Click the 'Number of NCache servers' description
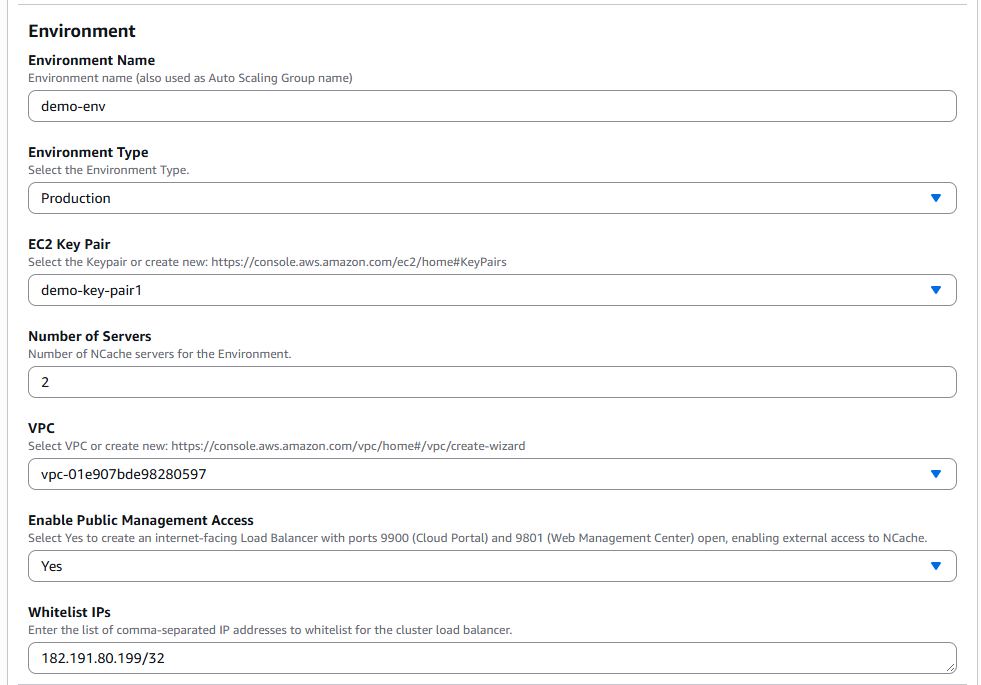 tap(160, 354)
